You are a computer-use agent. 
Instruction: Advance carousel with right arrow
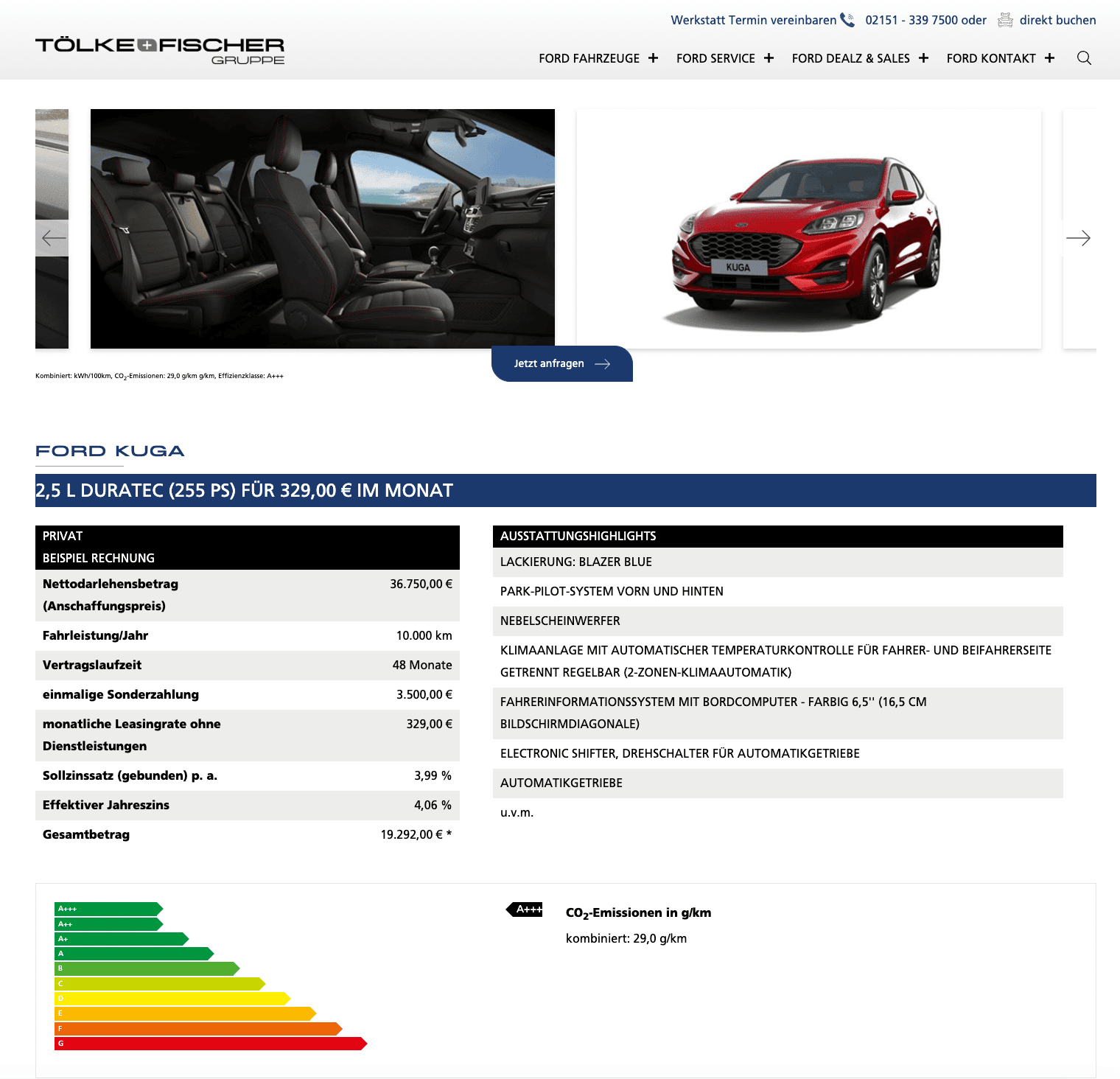[x=1078, y=238]
